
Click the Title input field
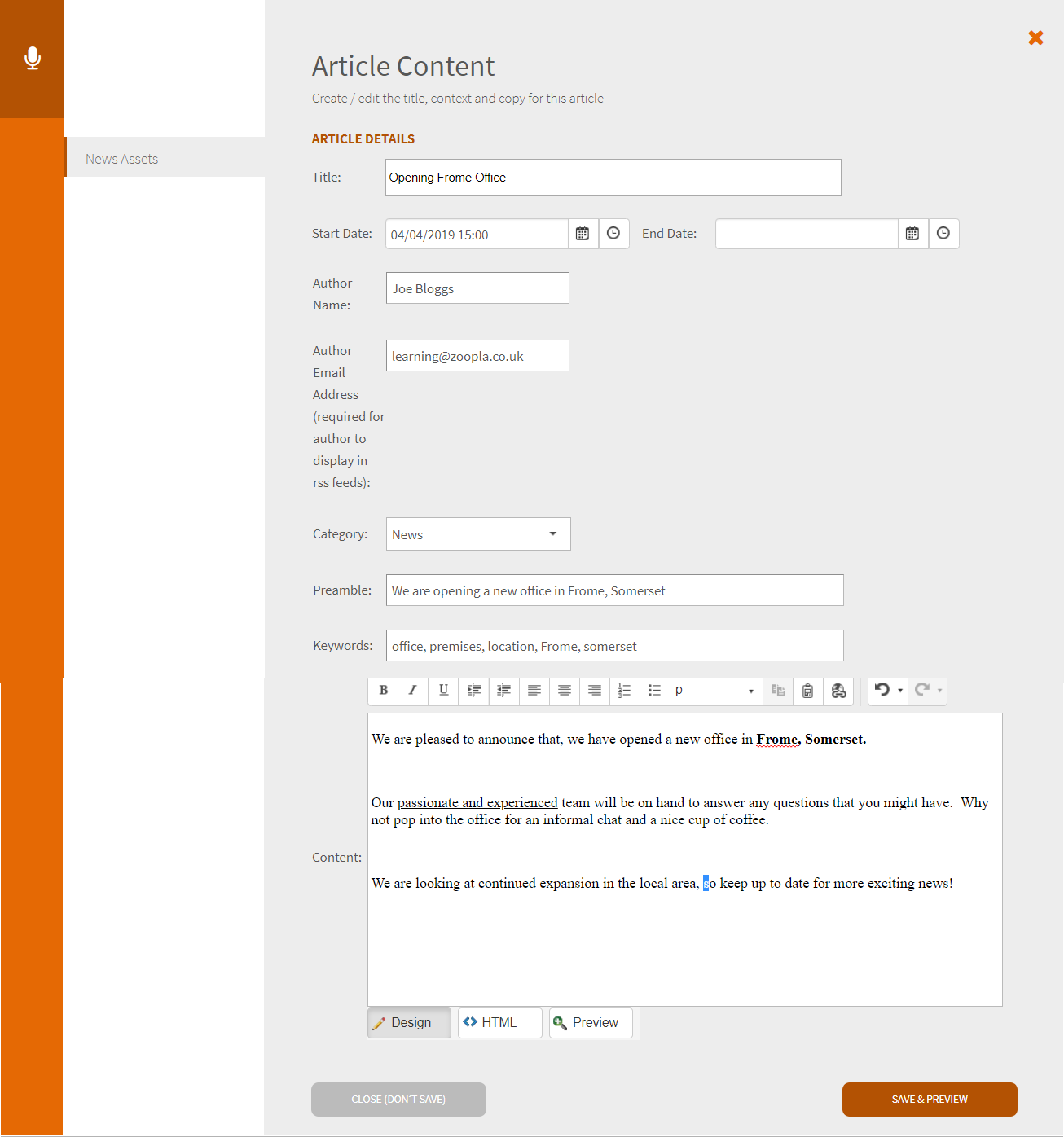pos(613,178)
